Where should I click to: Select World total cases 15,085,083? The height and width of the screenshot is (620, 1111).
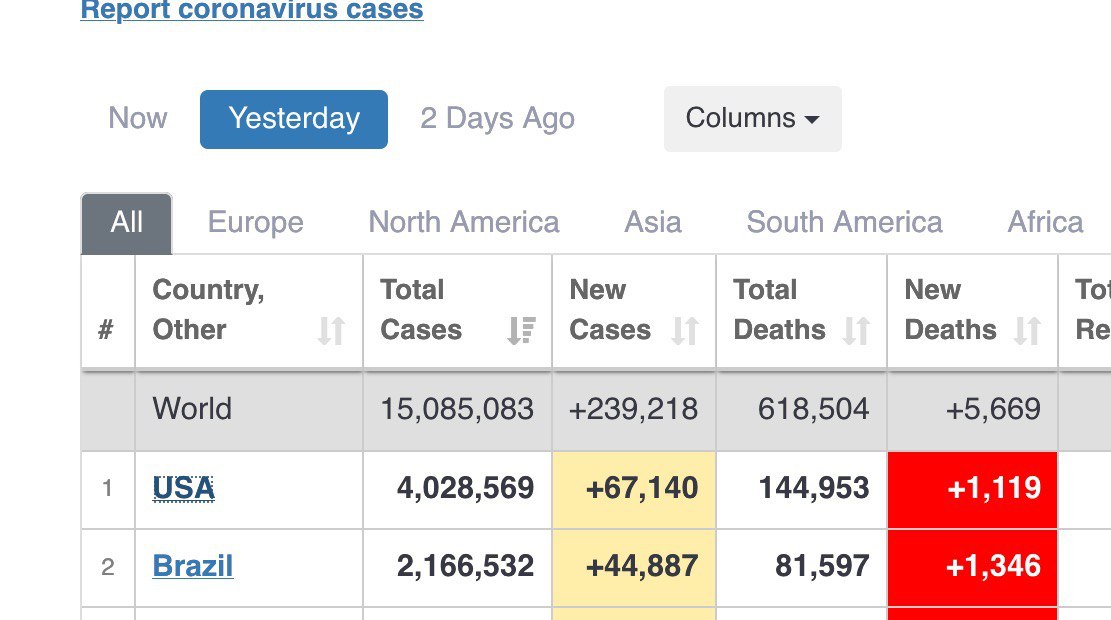click(457, 409)
